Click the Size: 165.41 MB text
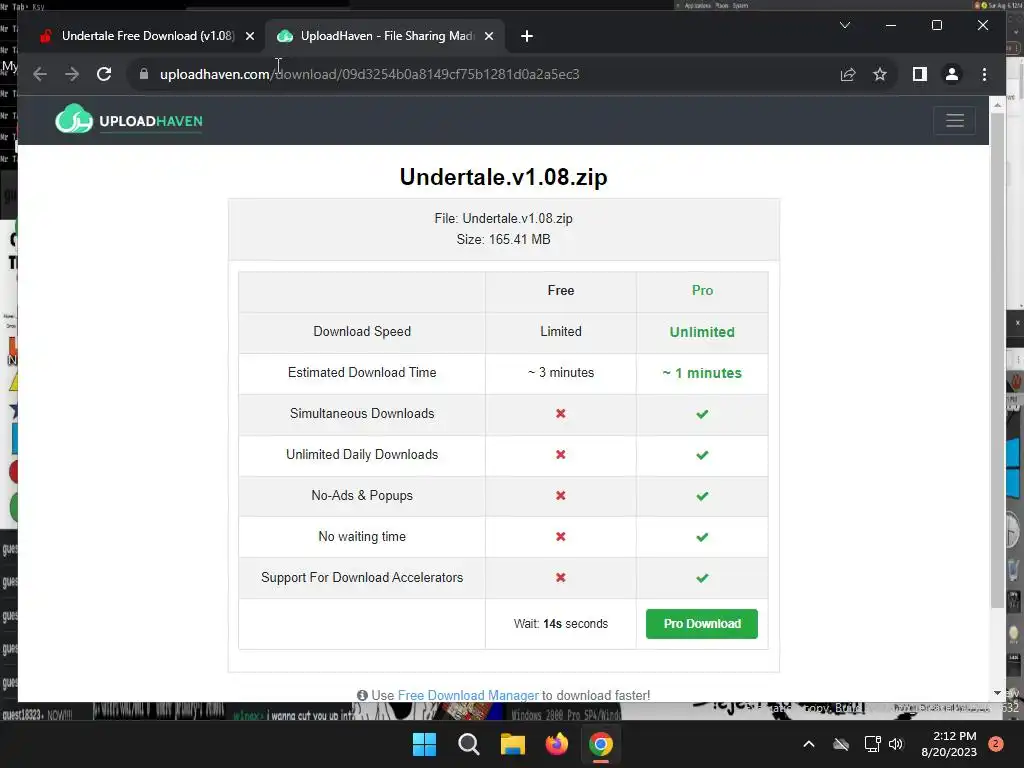This screenshot has width=1024, height=768. pos(503,240)
